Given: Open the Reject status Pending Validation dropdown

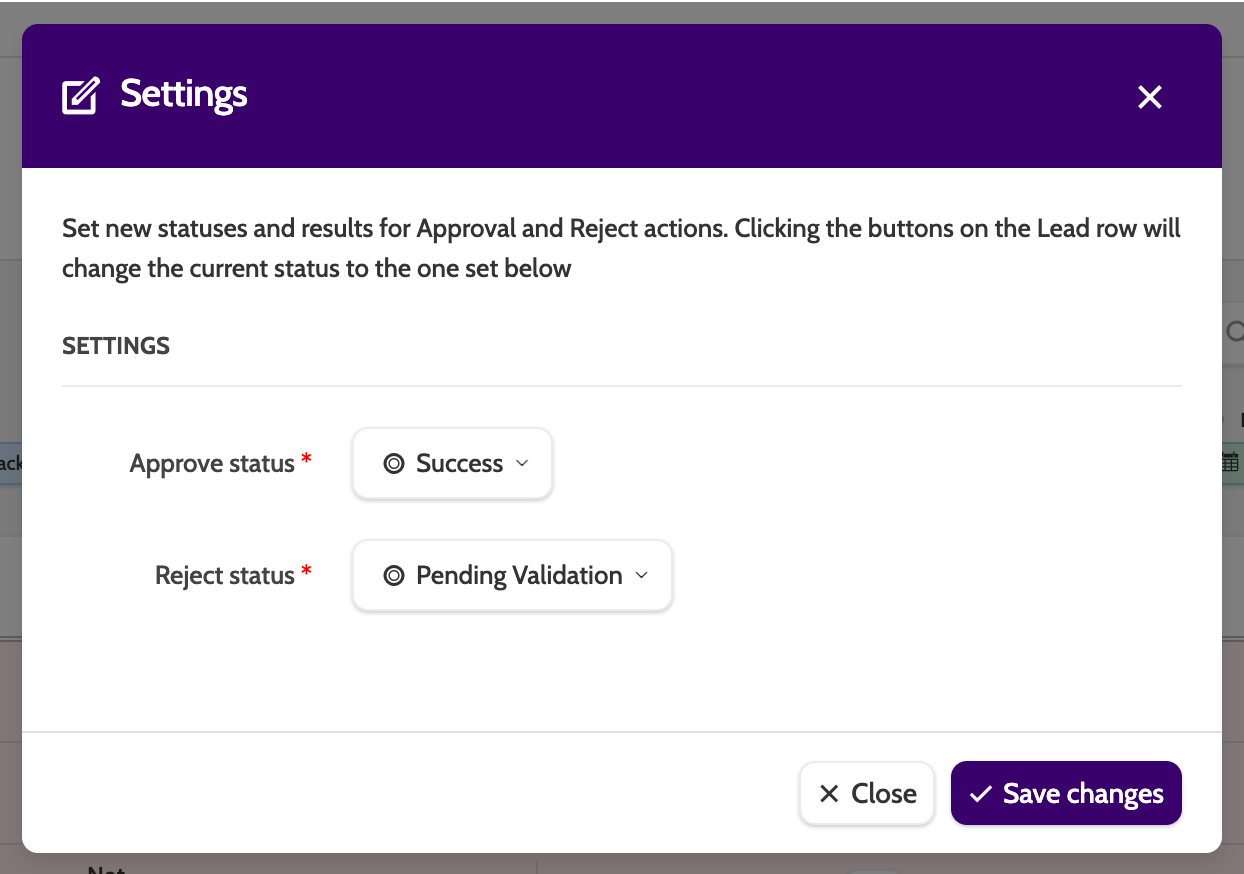Looking at the screenshot, I should (512, 576).
